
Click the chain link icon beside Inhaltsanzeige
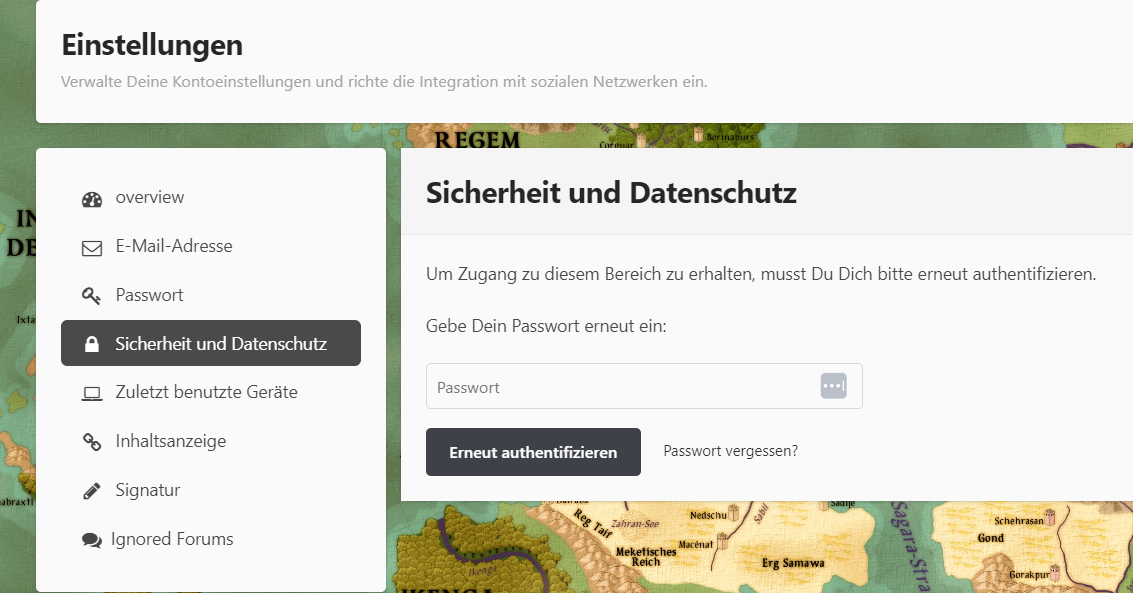tap(92, 442)
